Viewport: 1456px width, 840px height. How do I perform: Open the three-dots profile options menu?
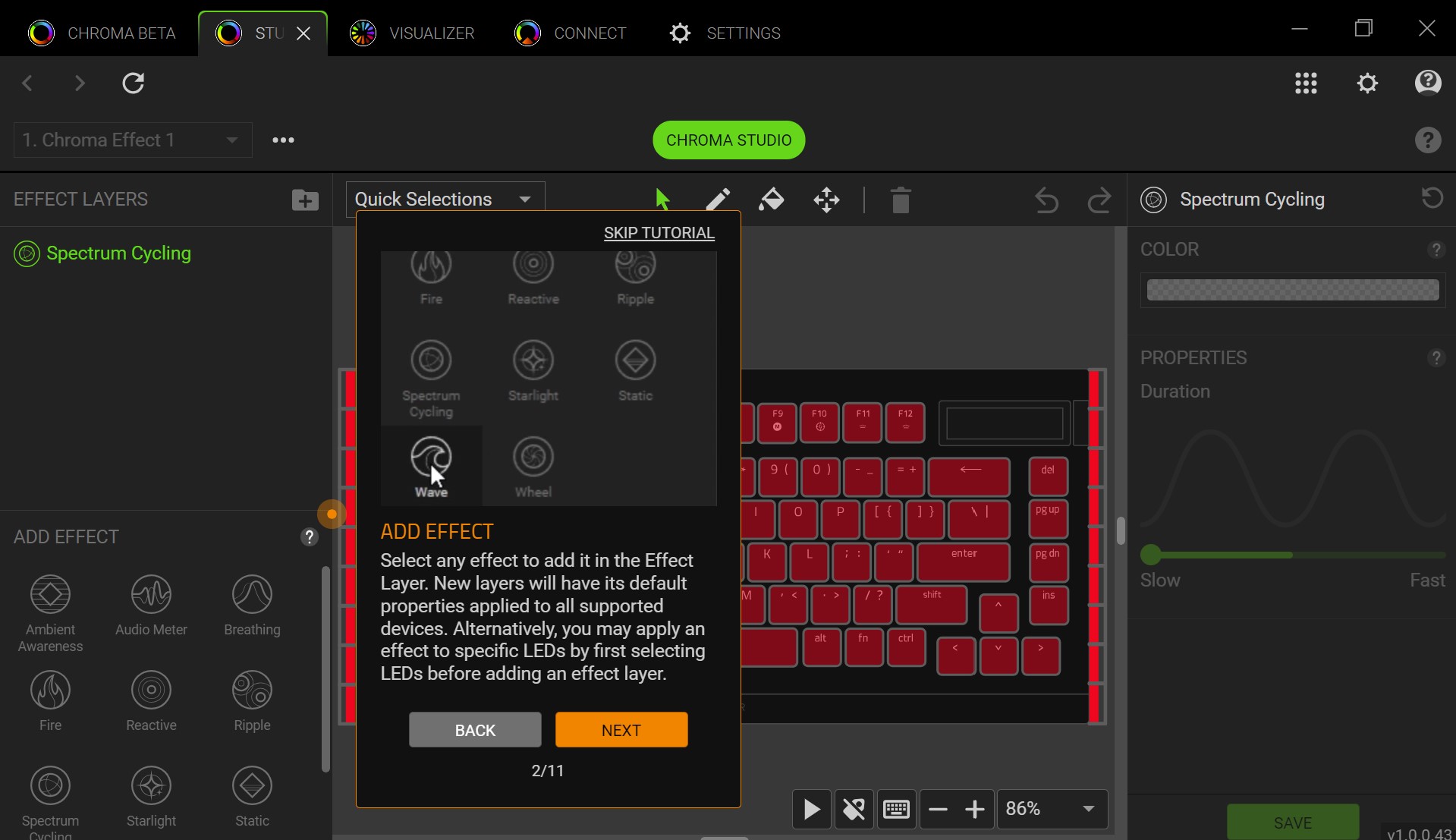point(283,140)
